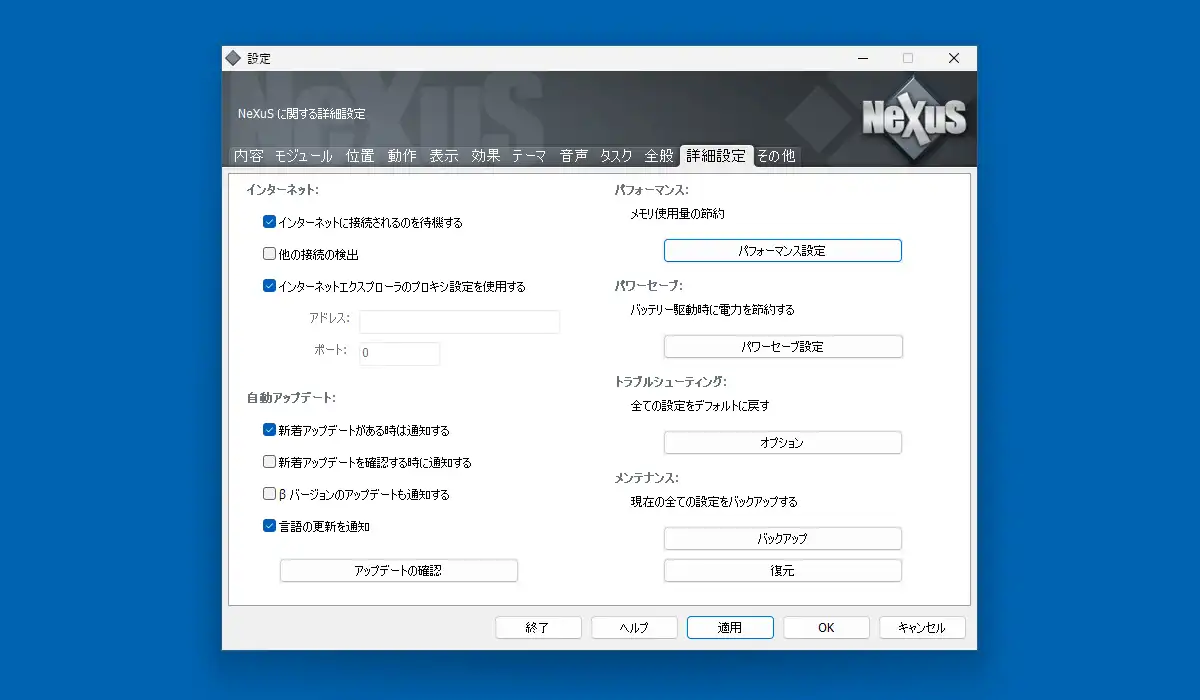Open the 表示 tab
1200x700 pixels.
pyautogui.click(x=444, y=156)
